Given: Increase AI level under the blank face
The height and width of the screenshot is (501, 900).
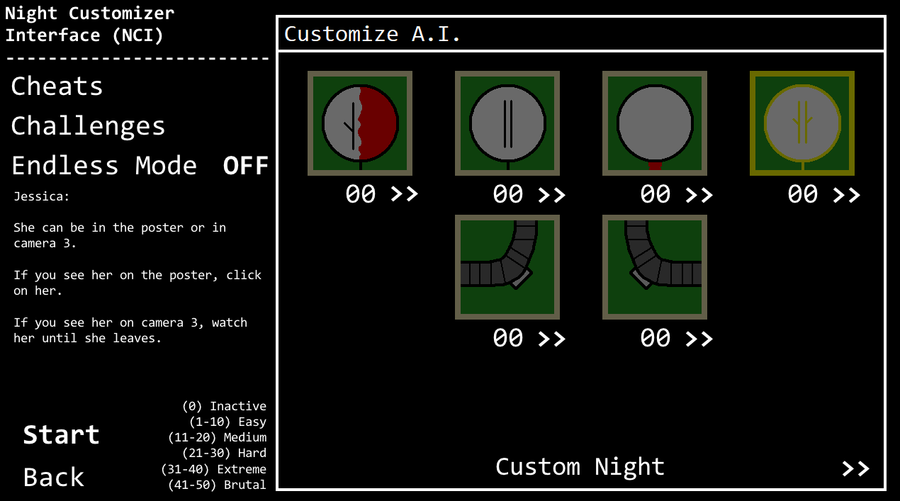Looking at the screenshot, I should (x=699, y=195).
